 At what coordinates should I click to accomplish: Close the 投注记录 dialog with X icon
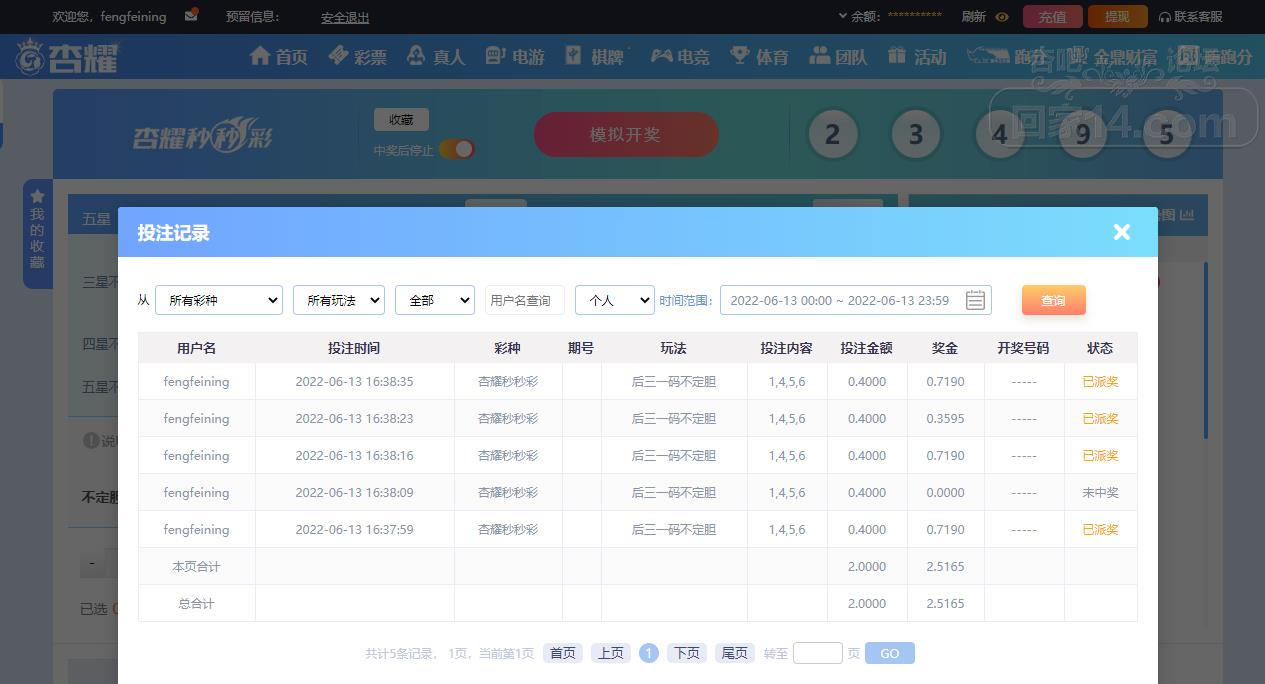click(1121, 232)
